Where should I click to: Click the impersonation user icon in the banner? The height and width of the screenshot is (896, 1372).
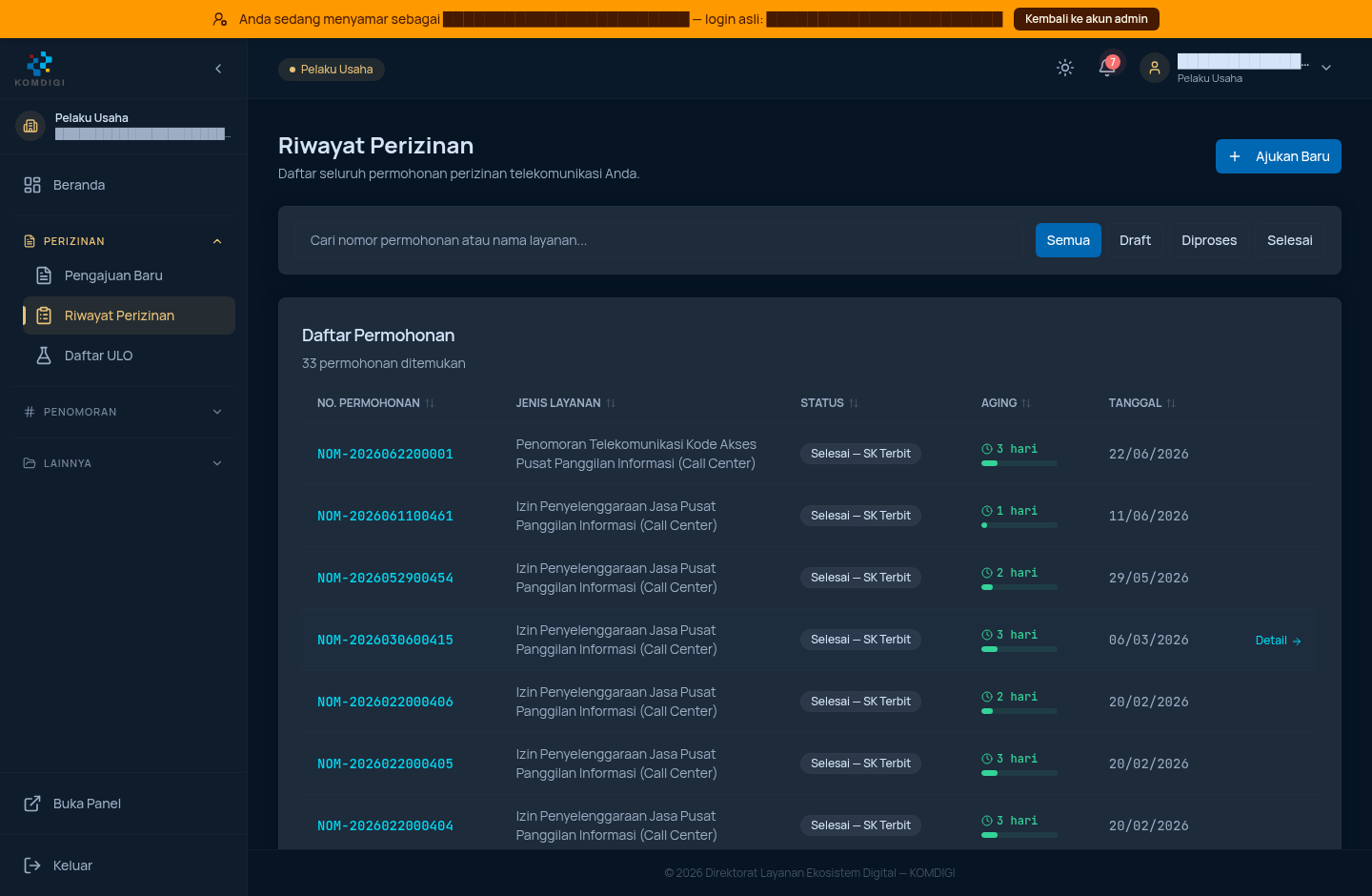coord(220,19)
